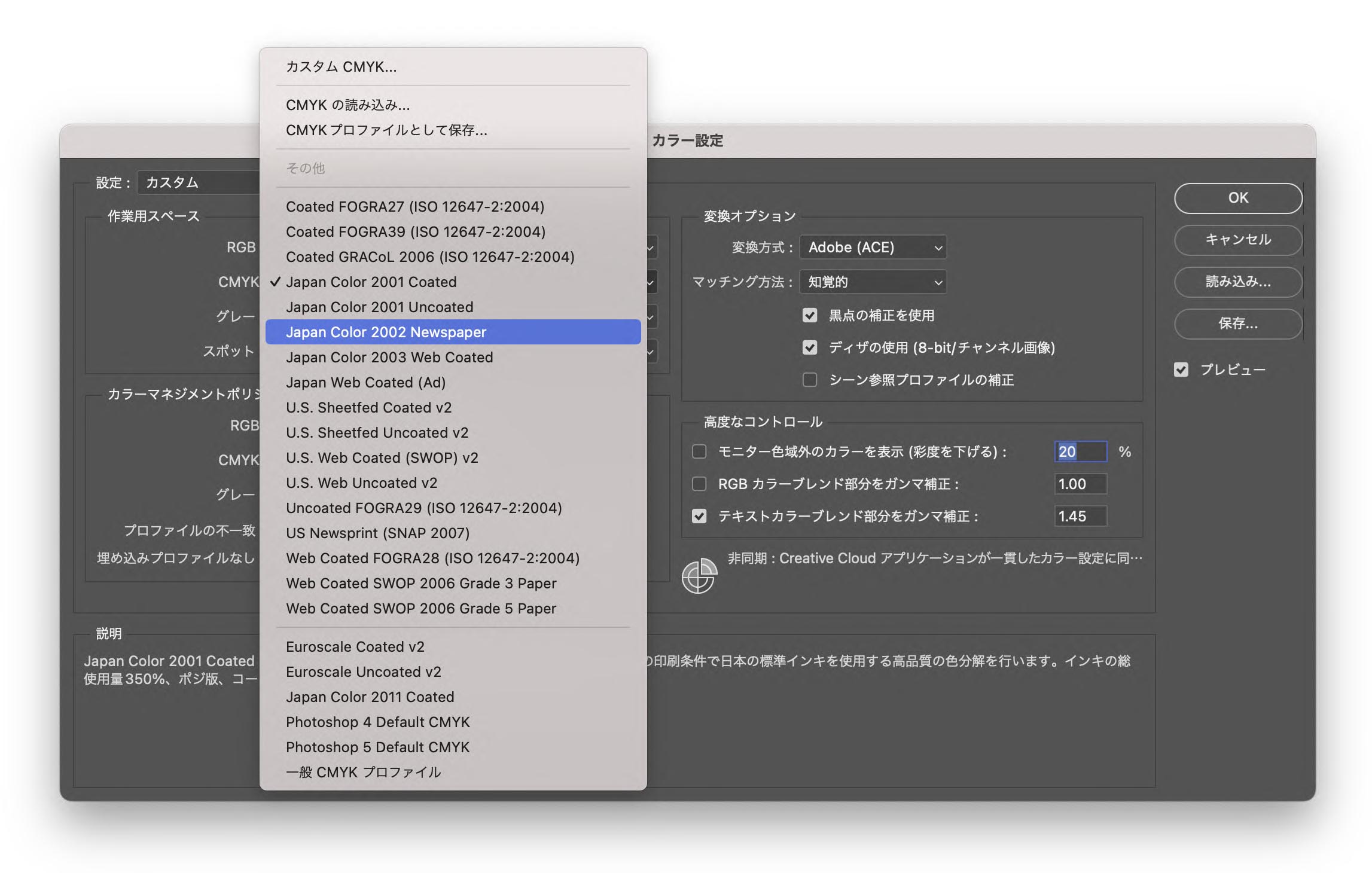Toggle ディザの使用 (8-bit/チャンネル画像) checkbox
This screenshot has width=1372, height=873.
coord(810,347)
